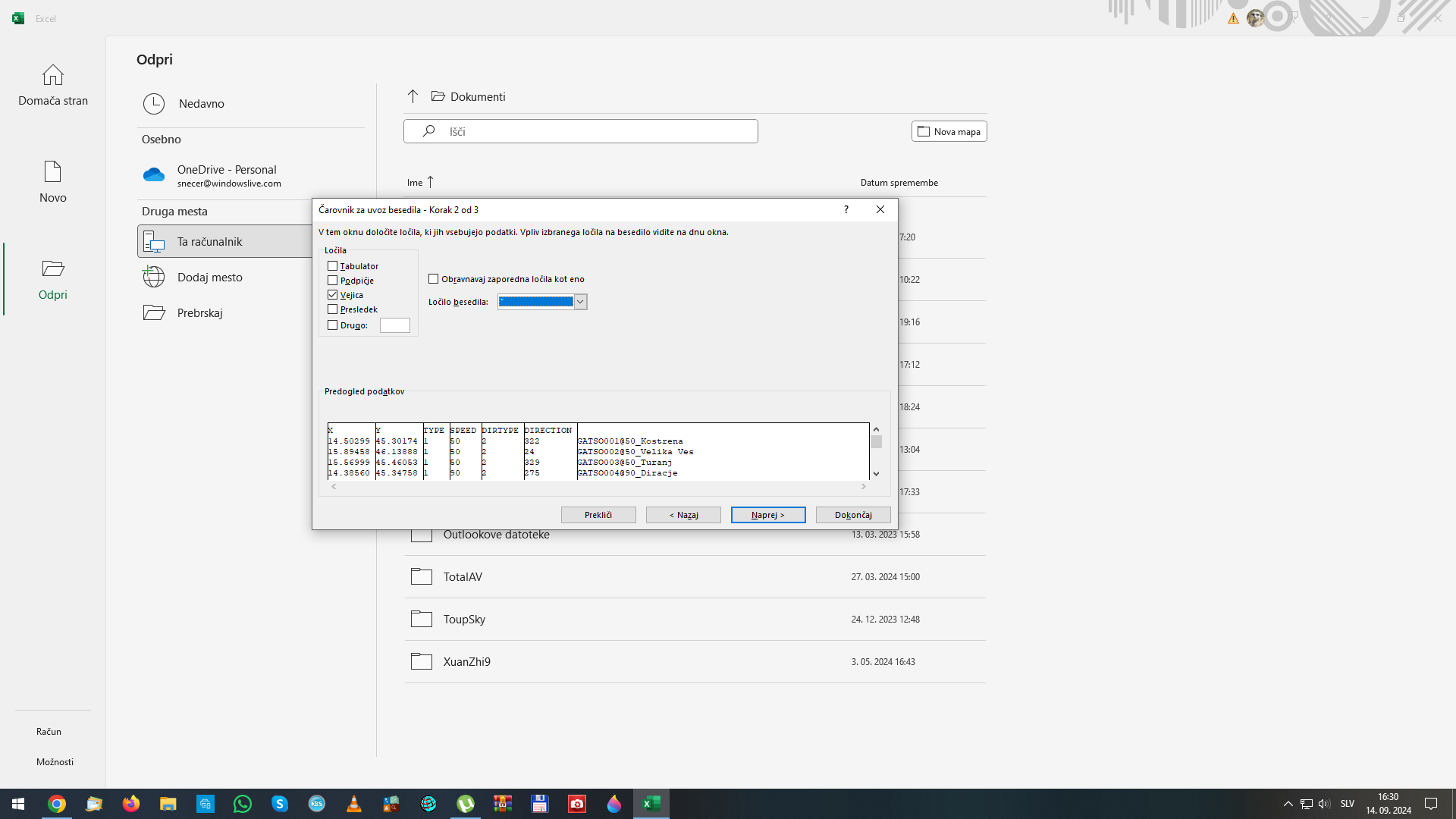The height and width of the screenshot is (819, 1456).
Task: Enable the Drugo delimiter checkbox
Action: pos(332,325)
